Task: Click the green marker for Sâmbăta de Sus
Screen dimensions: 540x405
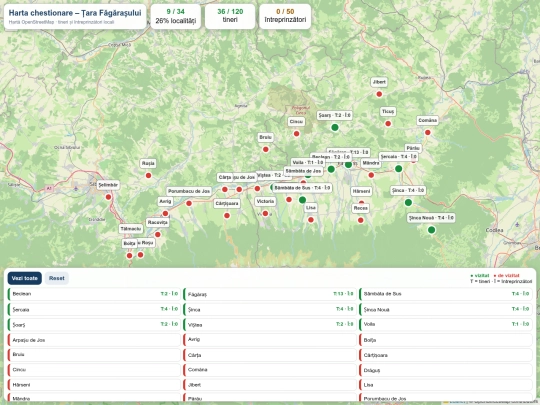Action: coord(302,200)
